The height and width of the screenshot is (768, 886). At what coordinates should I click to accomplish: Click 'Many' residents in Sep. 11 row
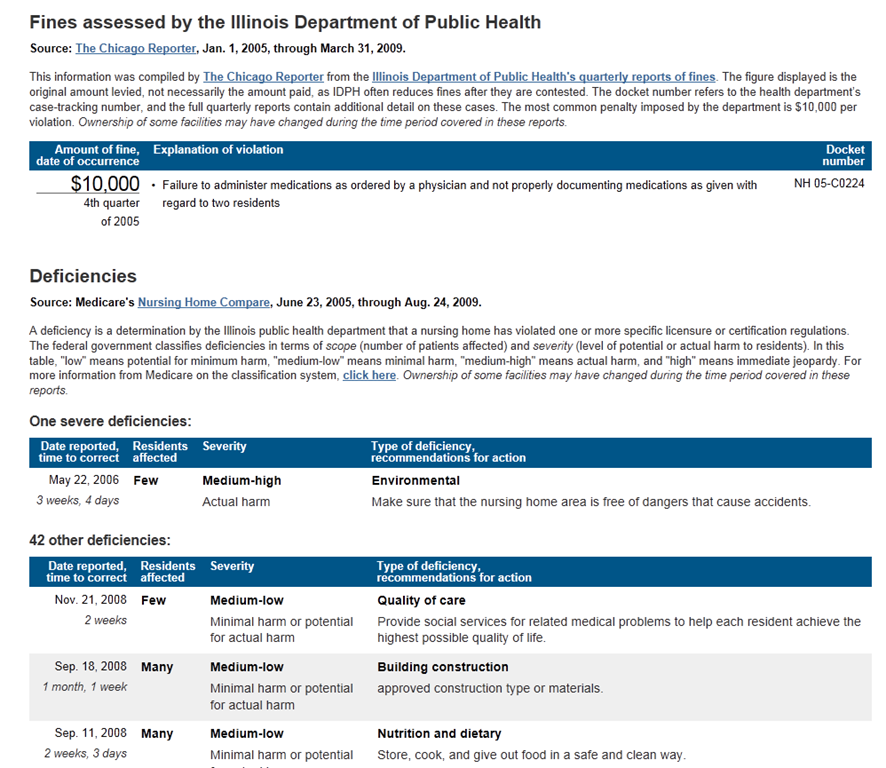pyautogui.click(x=157, y=734)
